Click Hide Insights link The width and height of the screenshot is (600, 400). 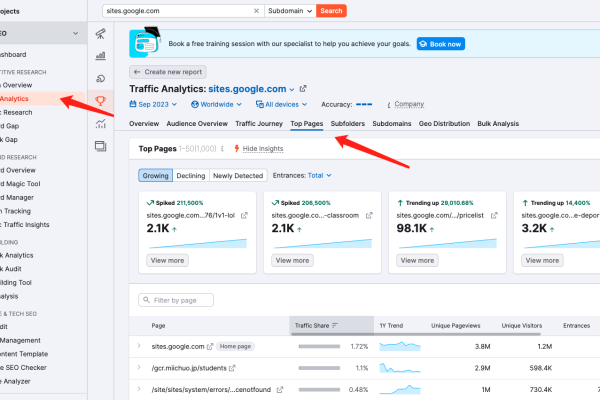[x=263, y=149]
